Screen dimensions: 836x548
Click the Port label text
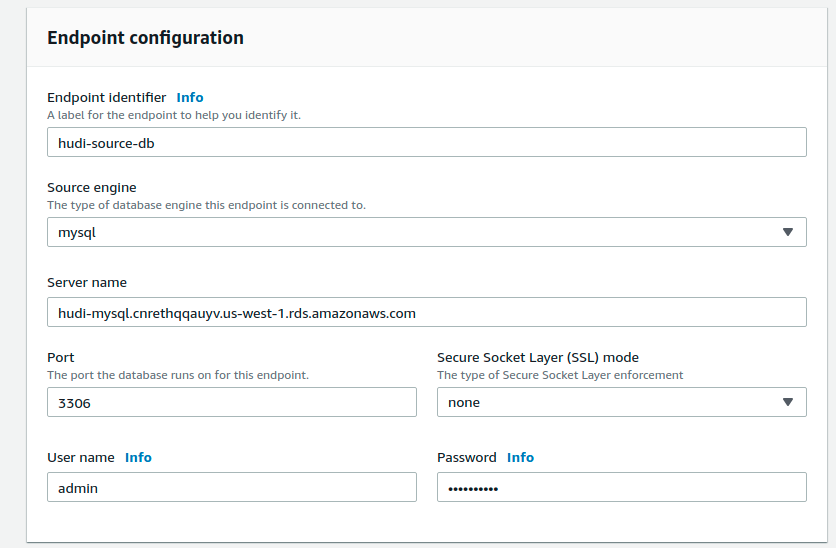pos(60,357)
